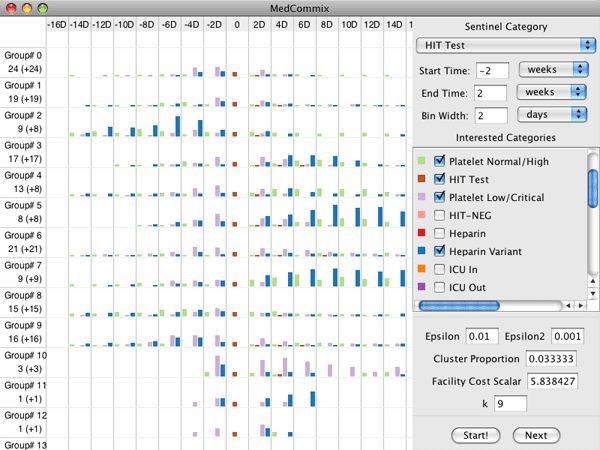600x450 pixels.
Task: Click the Cluster Proportion input field
Action: tap(551, 359)
